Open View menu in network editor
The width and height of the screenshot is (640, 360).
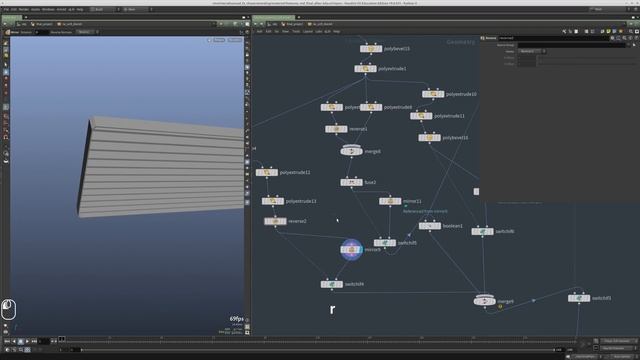coord(285,31)
